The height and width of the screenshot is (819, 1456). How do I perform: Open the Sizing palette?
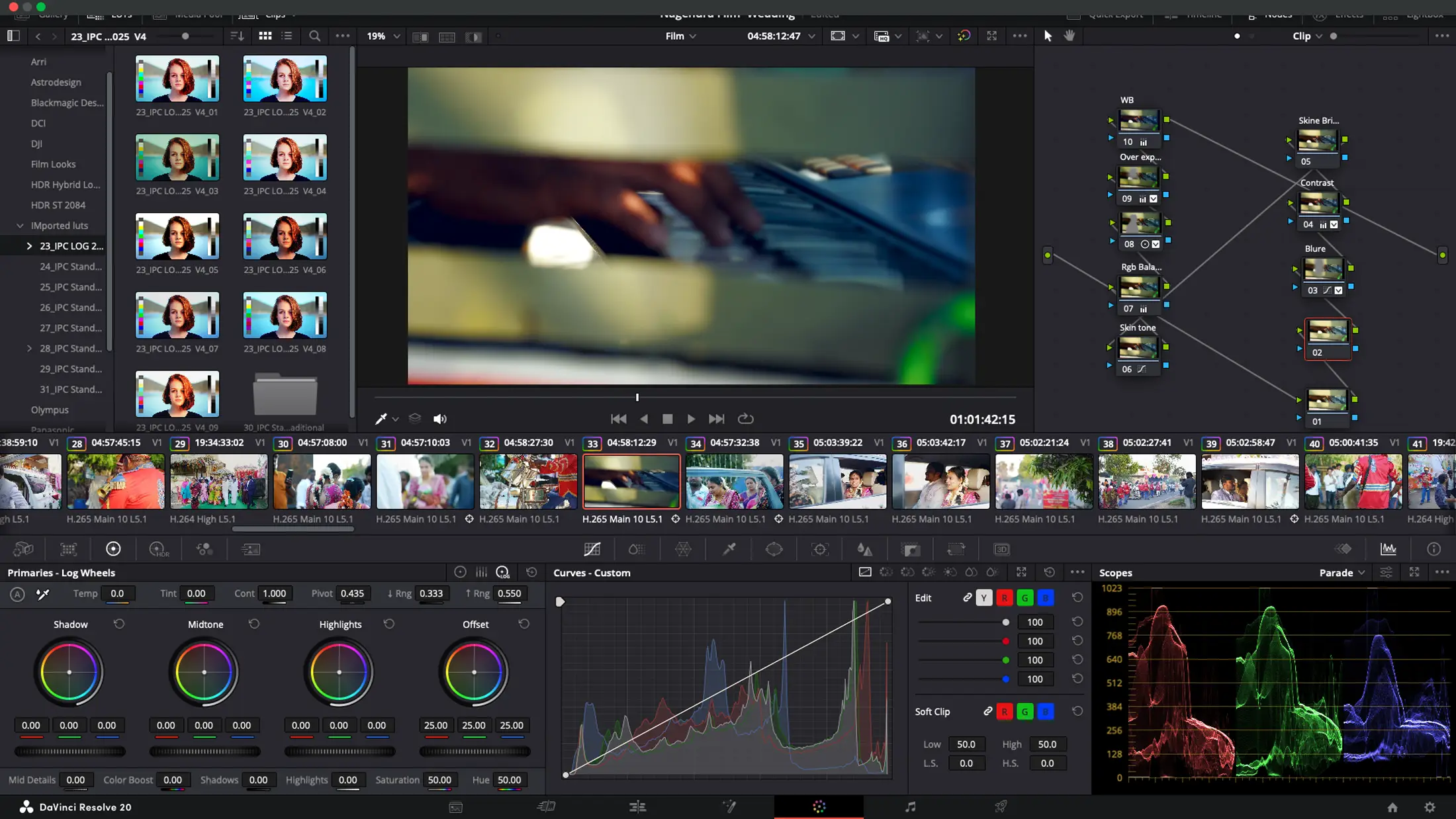pyautogui.click(x=956, y=549)
